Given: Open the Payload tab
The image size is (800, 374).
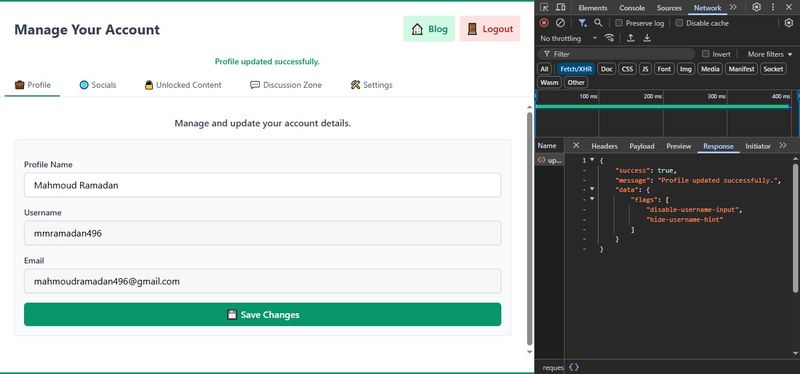Looking at the screenshot, I should coord(642,146).
